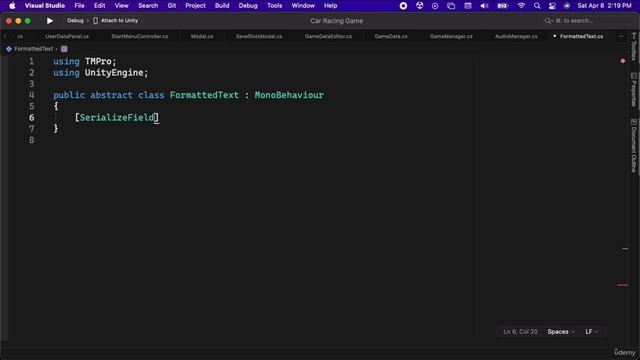Open the Tools menu
Screen dimensions: 640x360
[274, 6]
